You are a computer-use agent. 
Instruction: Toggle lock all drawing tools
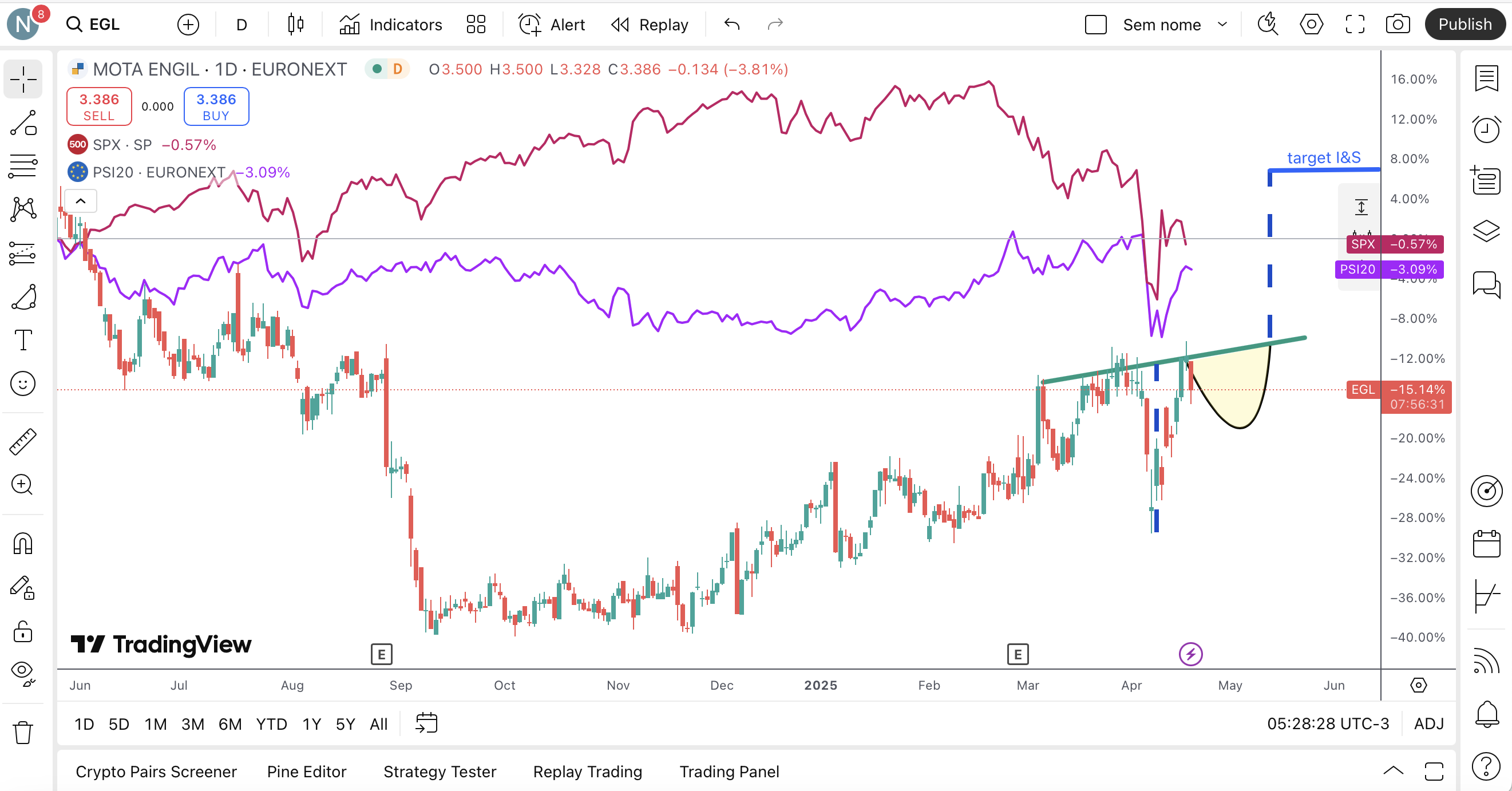pos(23,631)
